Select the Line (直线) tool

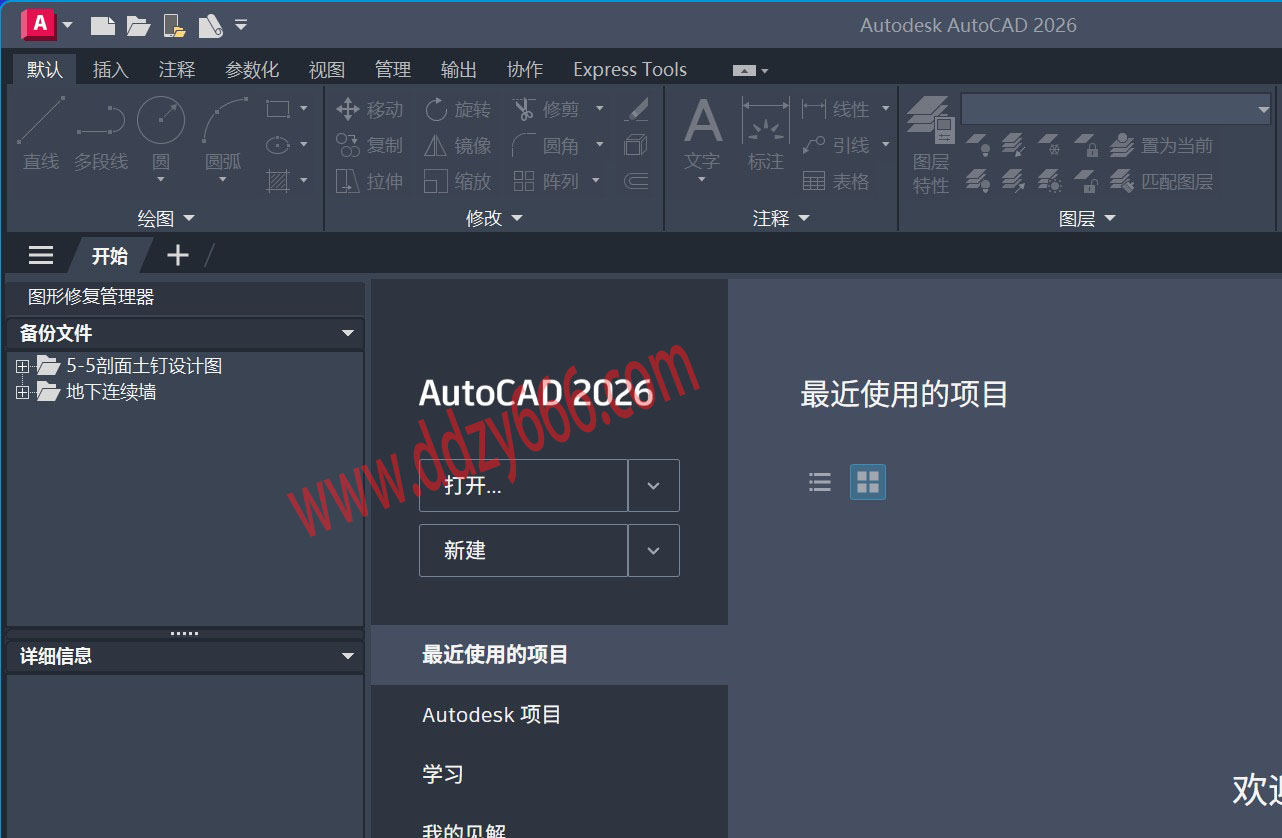pyautogui.click(x=41, y=134)
